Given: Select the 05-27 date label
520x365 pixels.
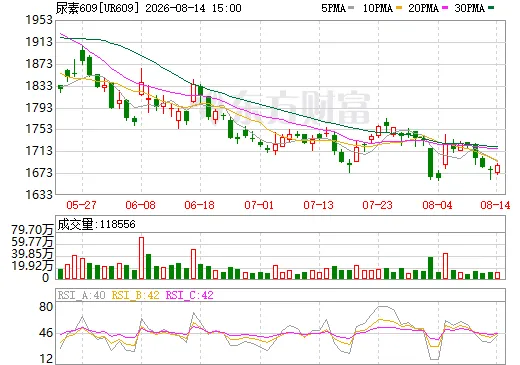Looking at the screenshot, I should pos(81,205).
